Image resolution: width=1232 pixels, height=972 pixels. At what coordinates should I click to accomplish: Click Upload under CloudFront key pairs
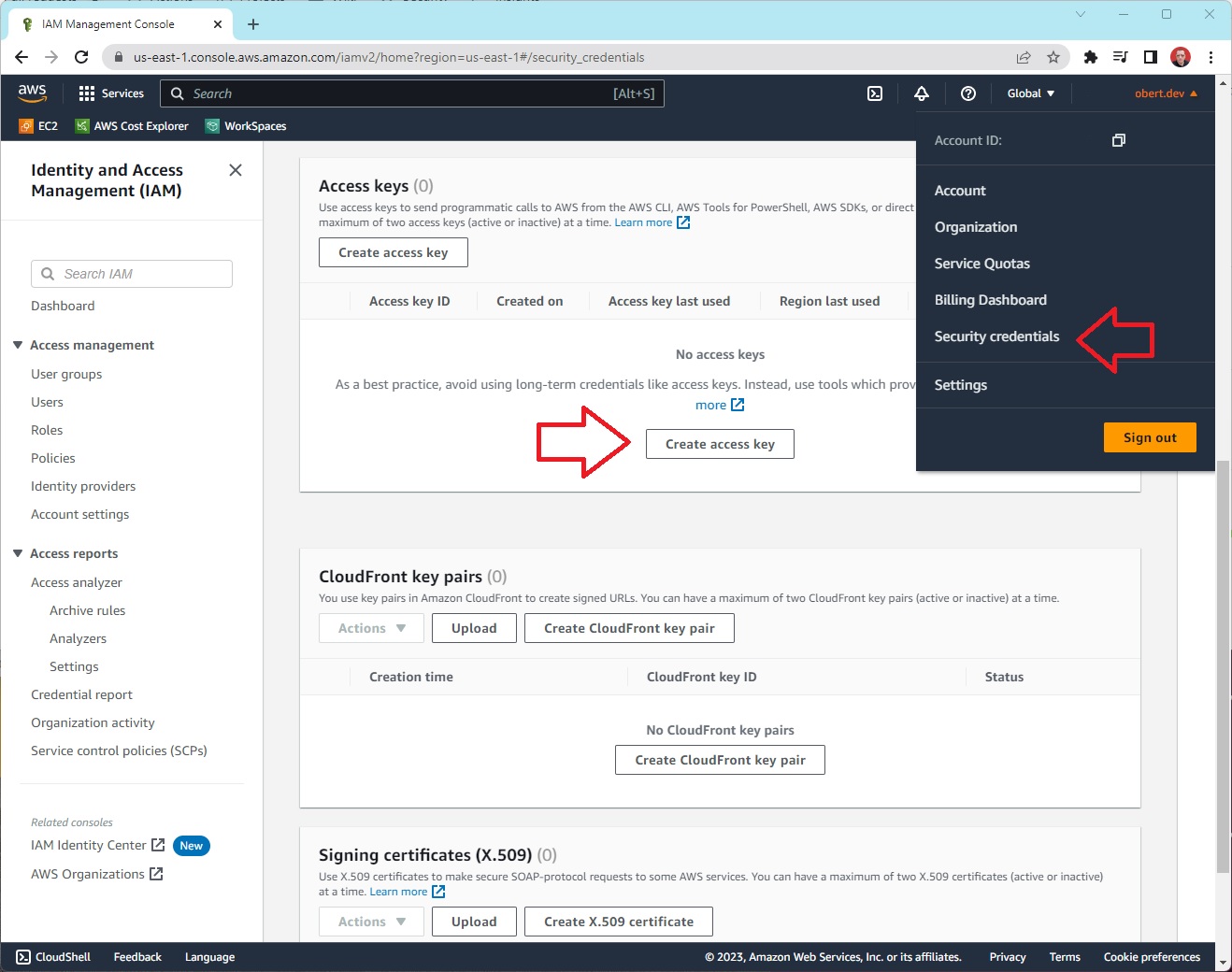474,628
